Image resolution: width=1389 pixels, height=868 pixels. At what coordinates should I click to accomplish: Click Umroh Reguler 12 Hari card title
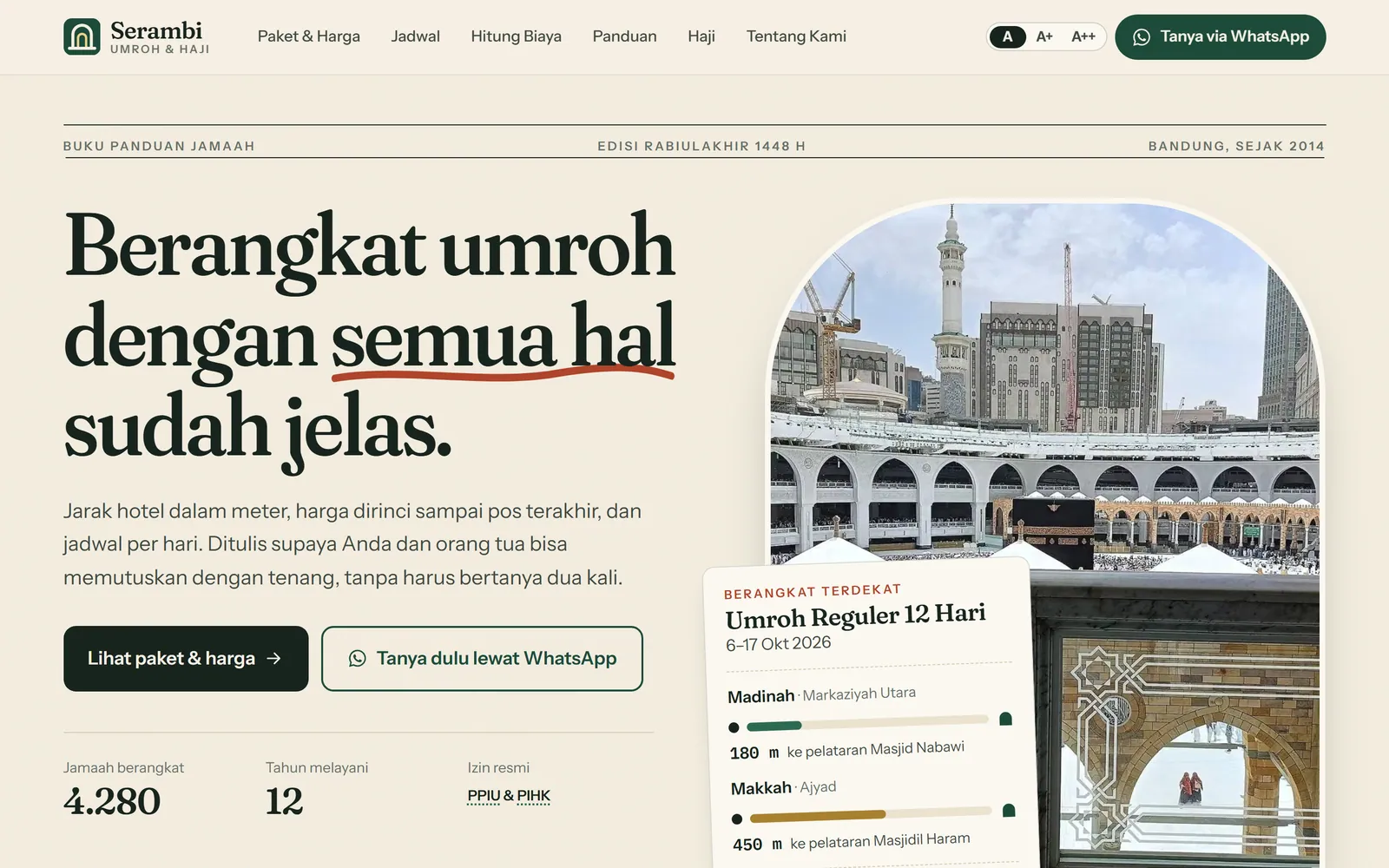[x=855, y=616]
